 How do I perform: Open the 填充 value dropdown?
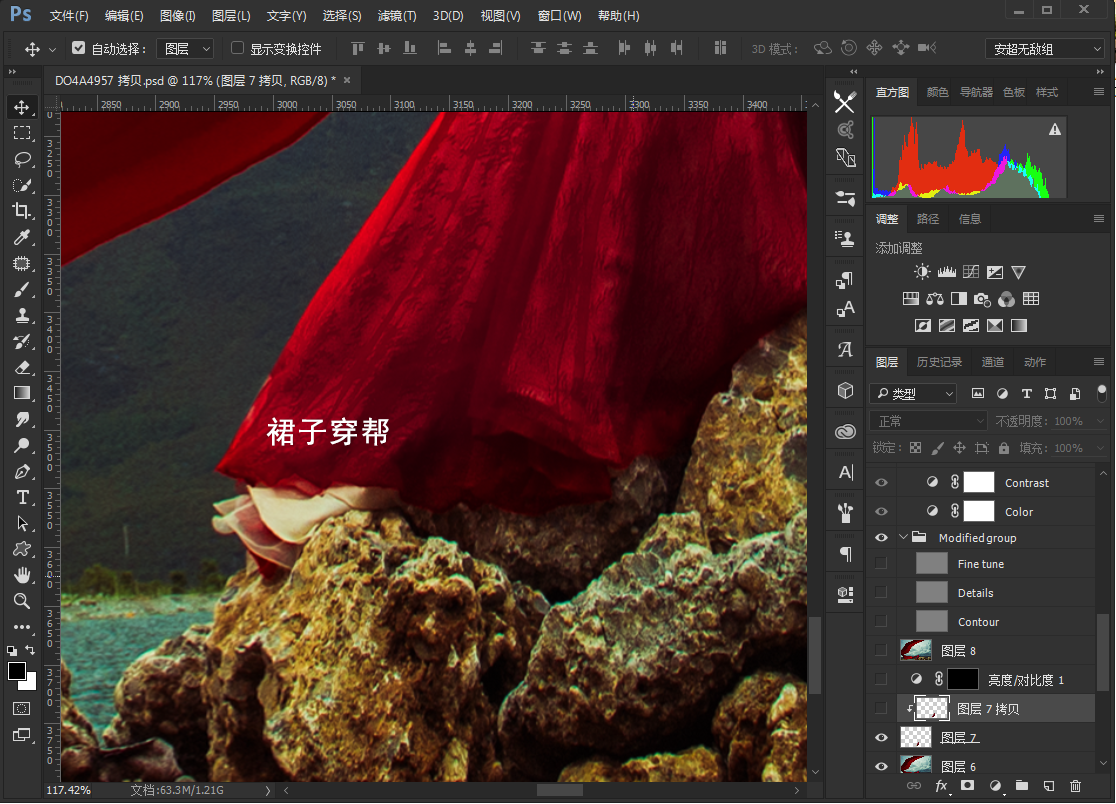pyautogui.click(x=1099, y=448)
